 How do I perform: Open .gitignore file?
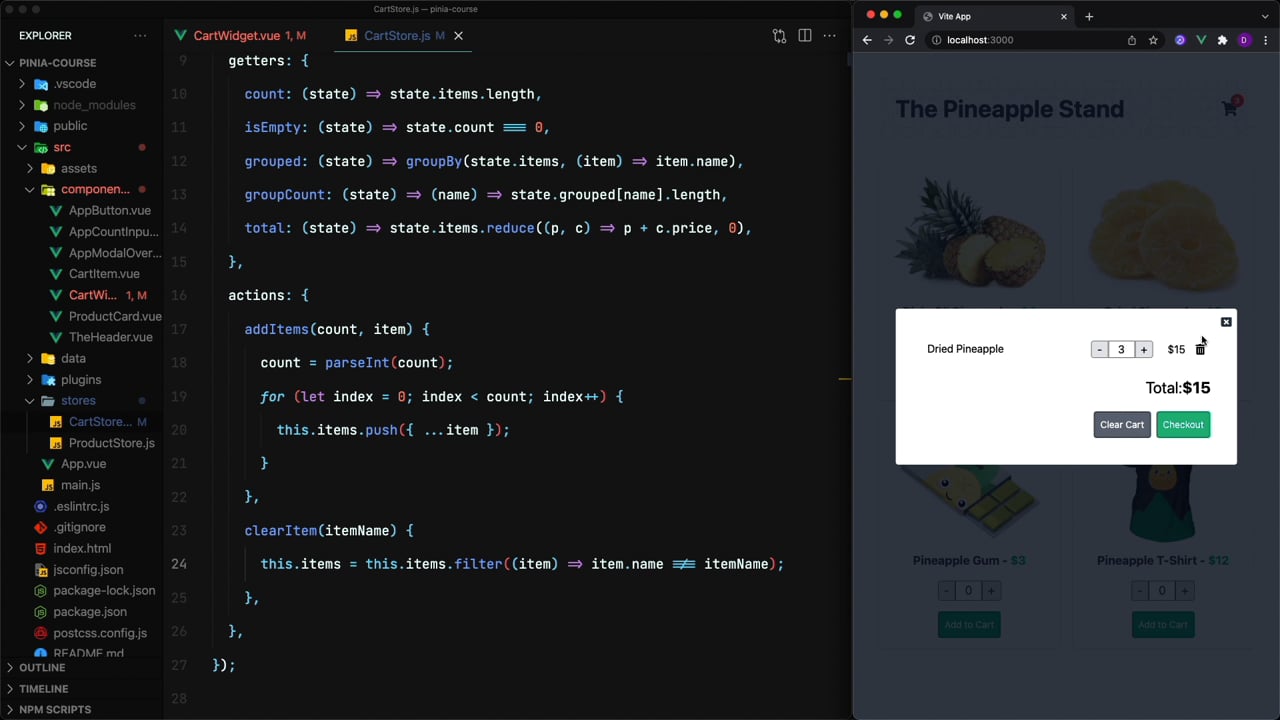(79, 527)
